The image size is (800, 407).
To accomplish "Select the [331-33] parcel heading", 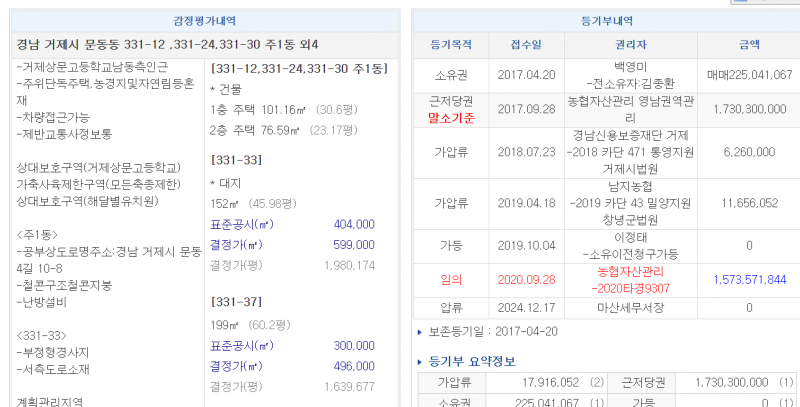I will pos(236,160).
